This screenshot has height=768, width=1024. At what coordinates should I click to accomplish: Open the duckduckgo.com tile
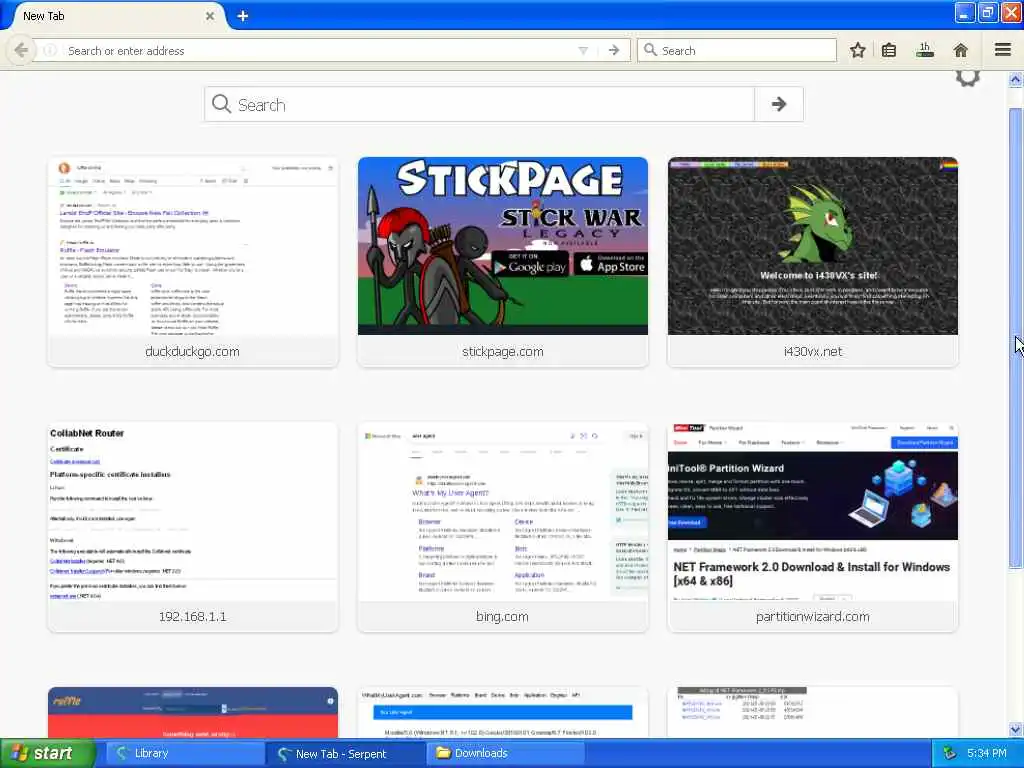click(x=193, y=261)
